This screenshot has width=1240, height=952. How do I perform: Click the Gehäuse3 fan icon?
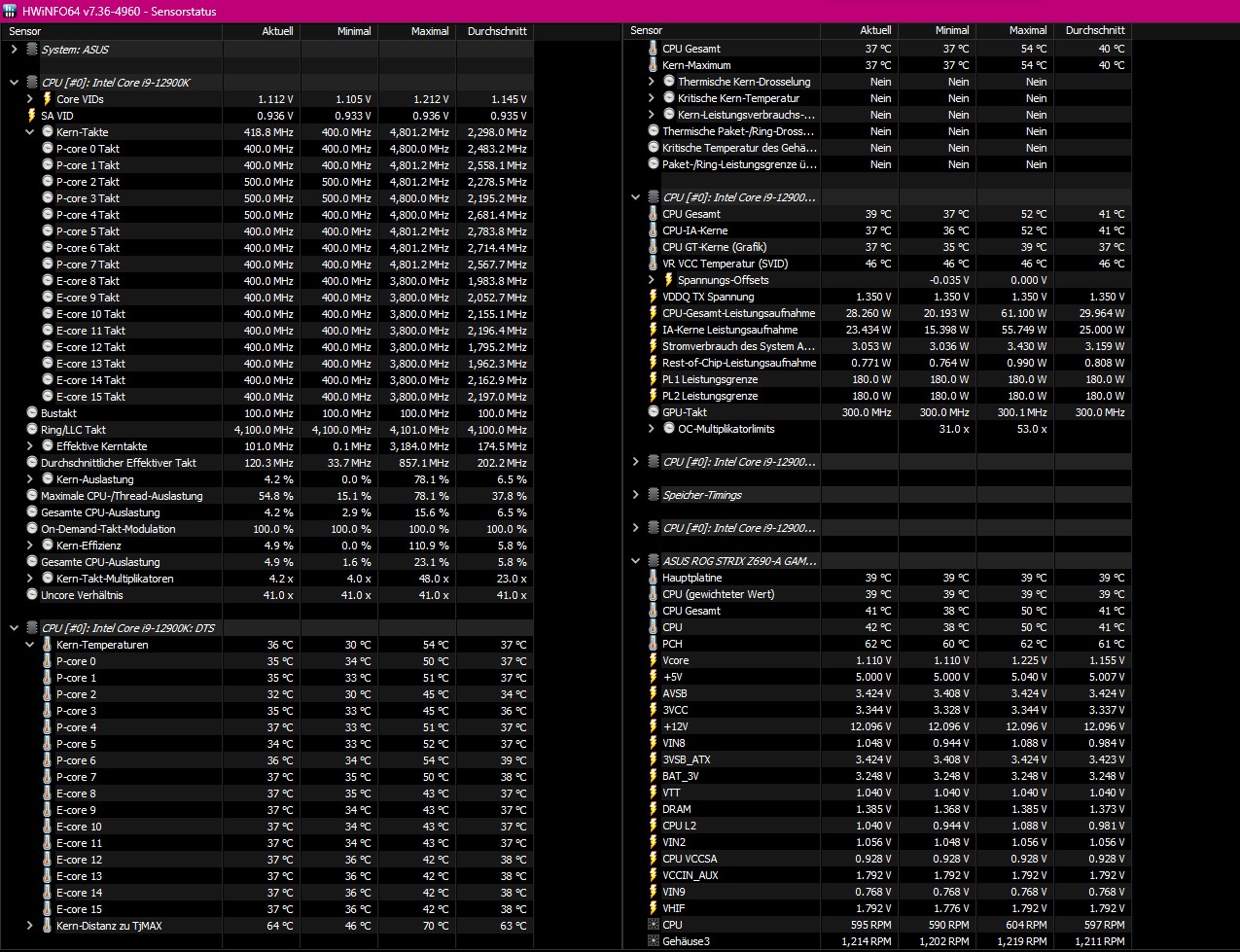[654, 941]
